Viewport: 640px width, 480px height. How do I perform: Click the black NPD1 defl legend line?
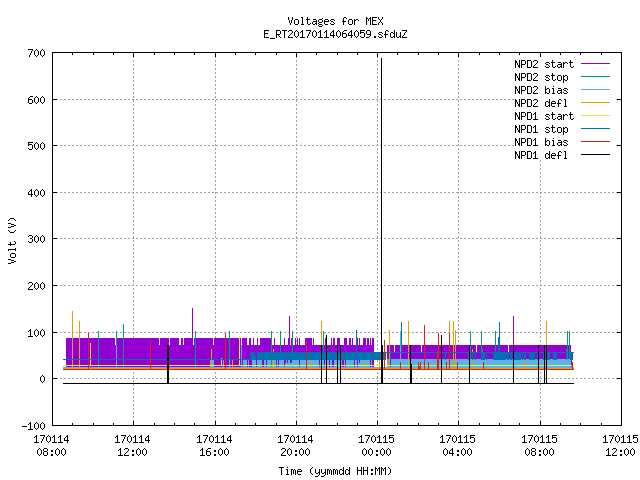point(596,155)
